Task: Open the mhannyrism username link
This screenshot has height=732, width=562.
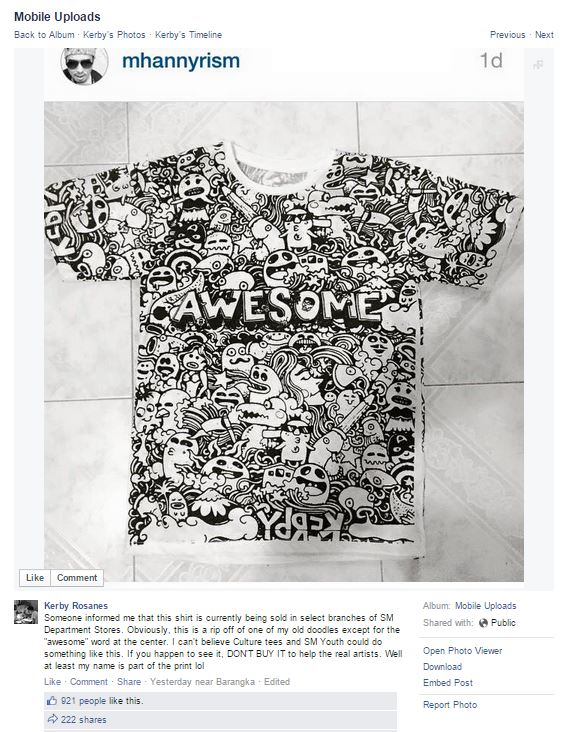Action: pos(181,61)
